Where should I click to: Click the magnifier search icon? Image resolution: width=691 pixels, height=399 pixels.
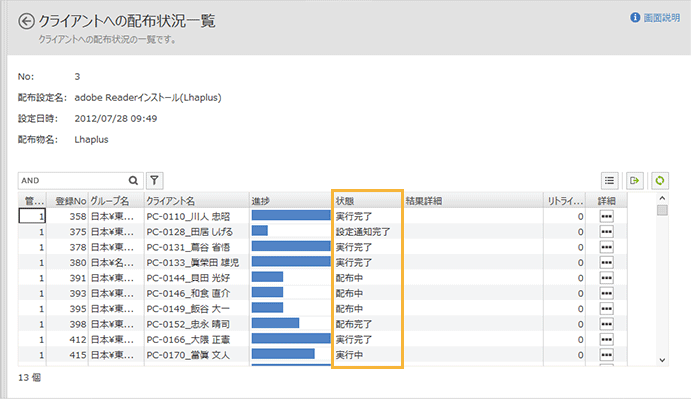pyautogui.click(x=134, y=180)
